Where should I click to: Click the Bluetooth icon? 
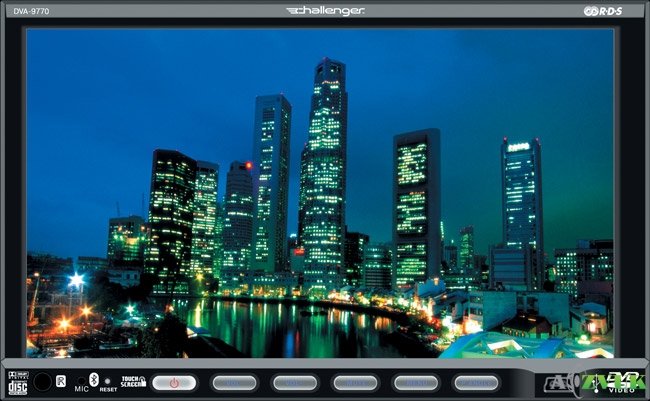(93, 378)
